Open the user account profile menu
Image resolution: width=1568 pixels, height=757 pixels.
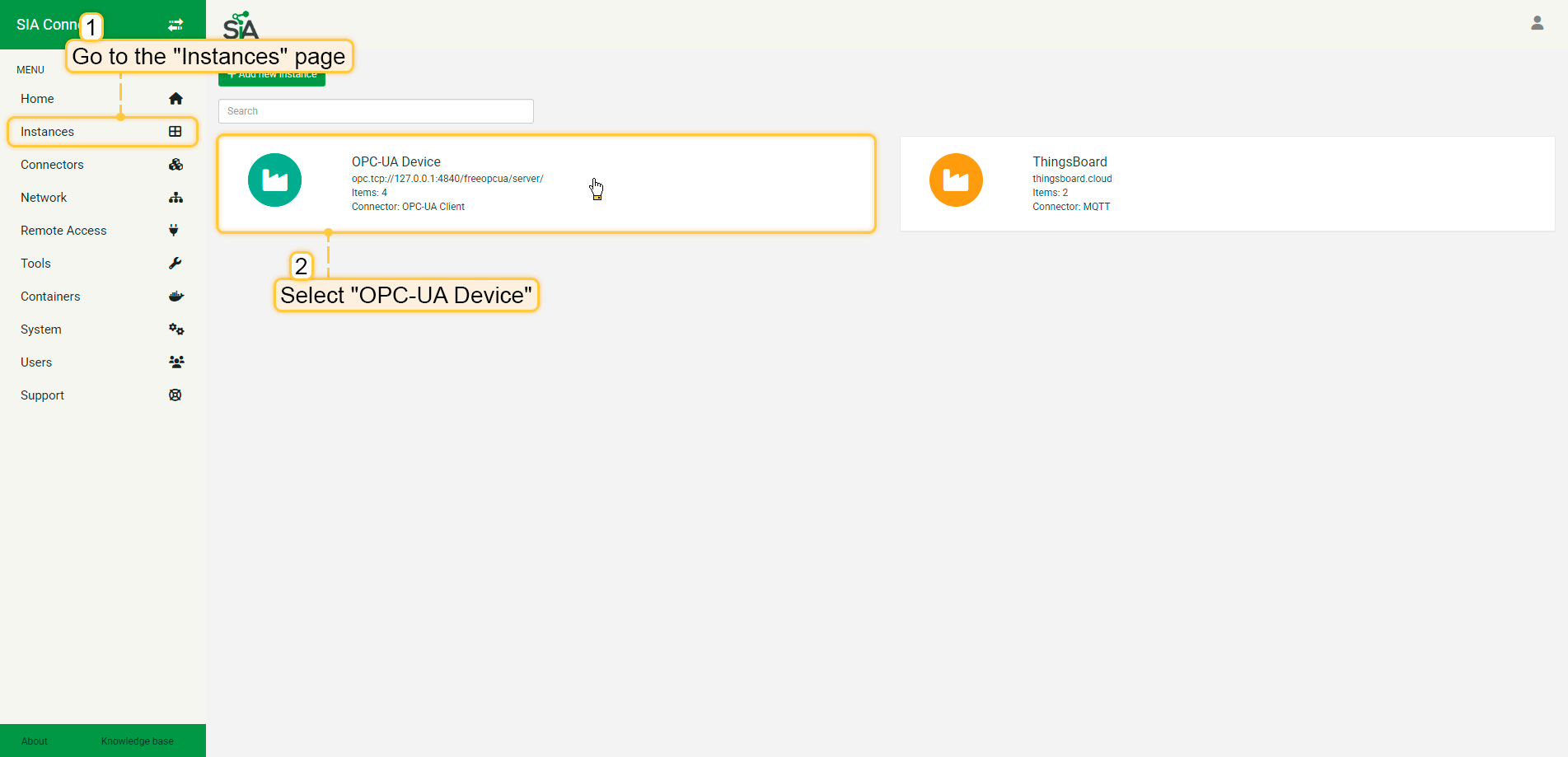click(x=1537, y=23)
